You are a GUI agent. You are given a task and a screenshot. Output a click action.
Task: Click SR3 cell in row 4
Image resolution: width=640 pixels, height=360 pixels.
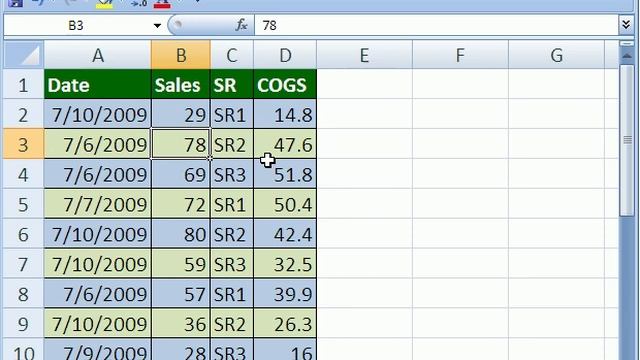click(232, 174)
